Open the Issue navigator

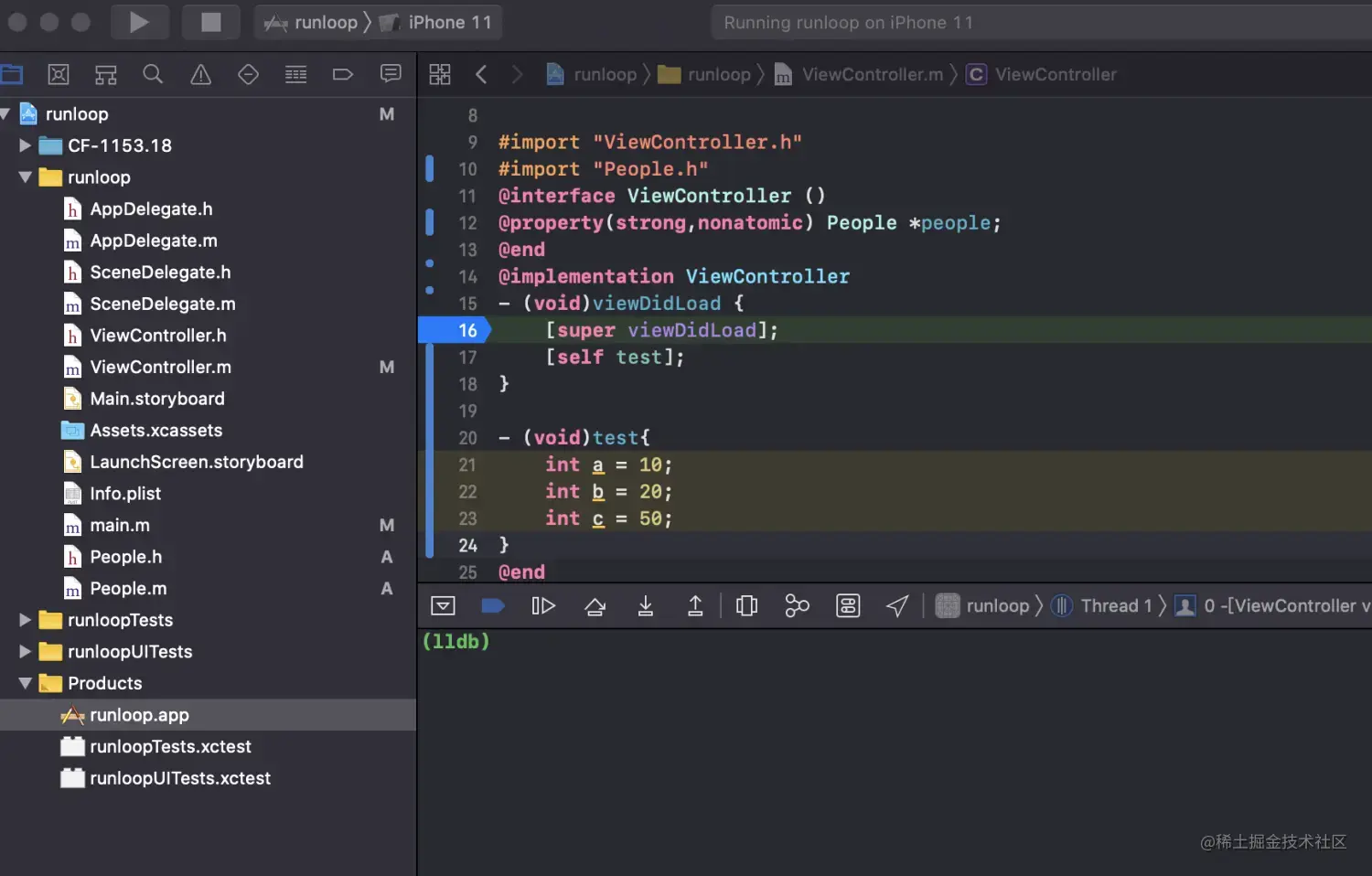(x=200, y=74)
